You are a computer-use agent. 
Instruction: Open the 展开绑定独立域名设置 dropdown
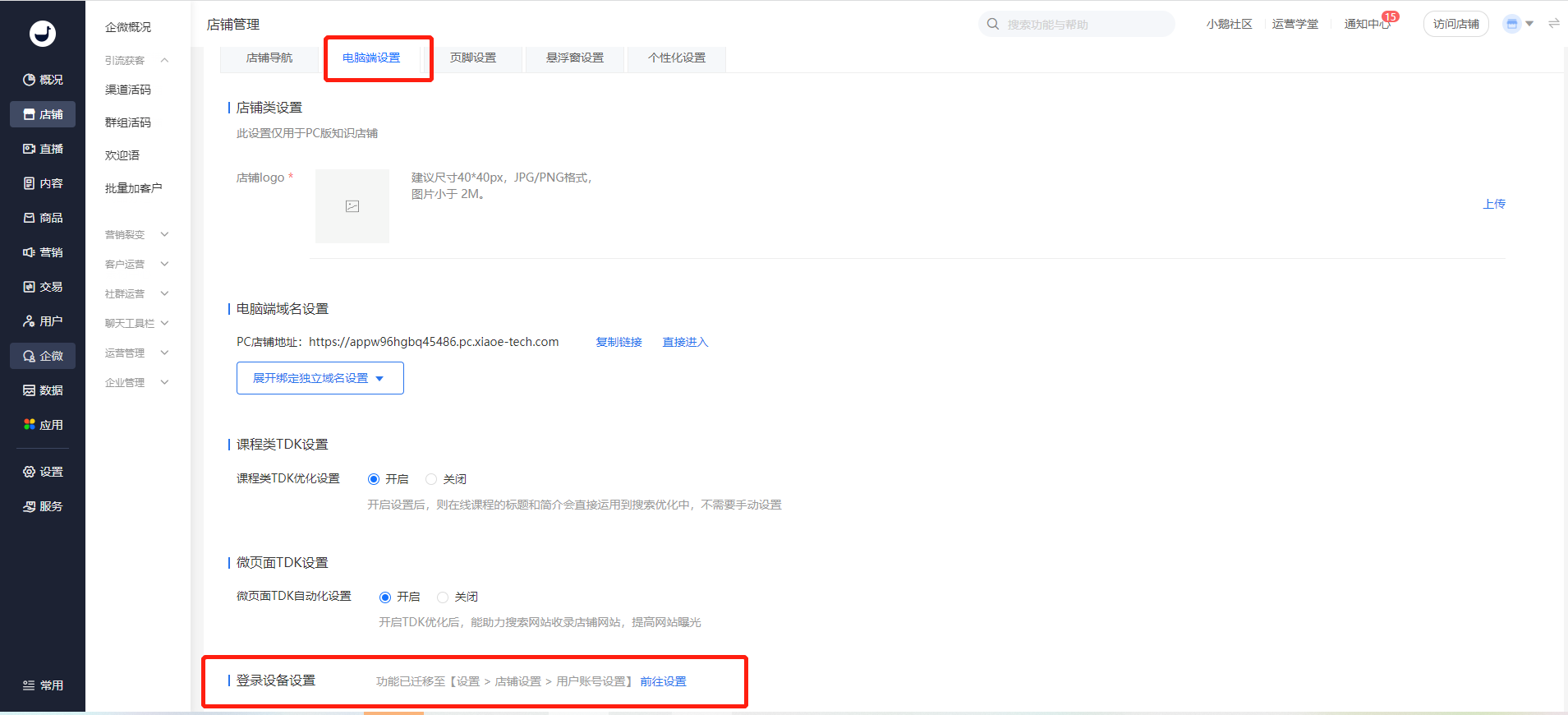320,378
